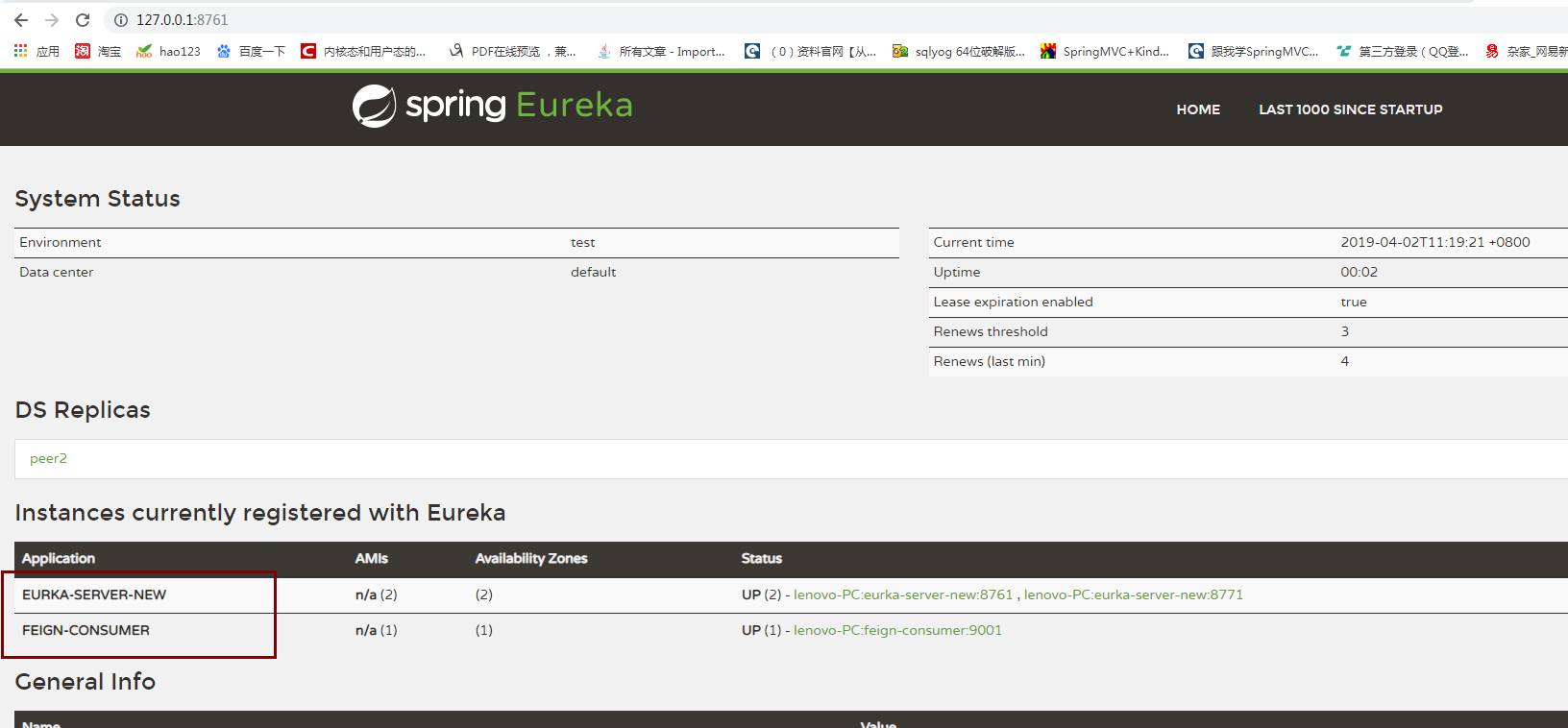The height and width of the screenshot is (728, 1568).
Task: Open the hao123 bookmark
Action: [168, 51]
